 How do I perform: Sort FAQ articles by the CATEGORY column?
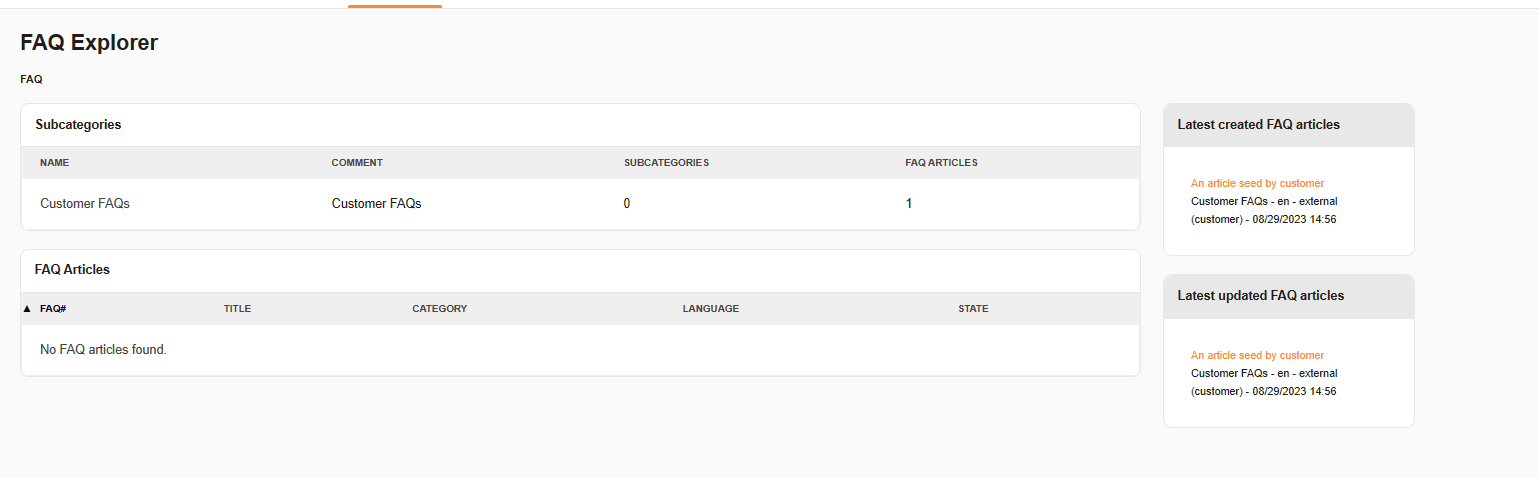pyautogui.click(x=439, y=309)
